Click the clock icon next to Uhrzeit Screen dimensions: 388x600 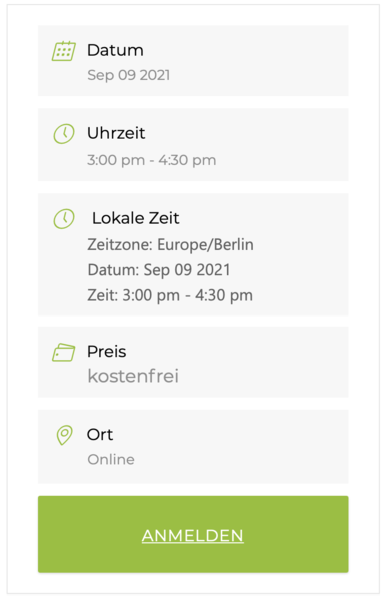(64, 134)
